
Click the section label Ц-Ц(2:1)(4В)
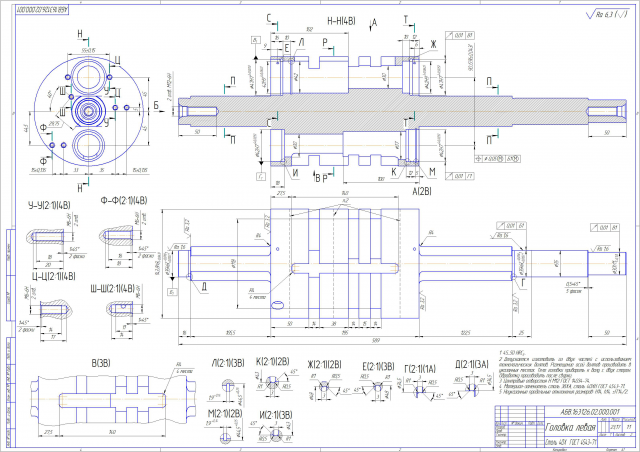[x=53, y=276]
